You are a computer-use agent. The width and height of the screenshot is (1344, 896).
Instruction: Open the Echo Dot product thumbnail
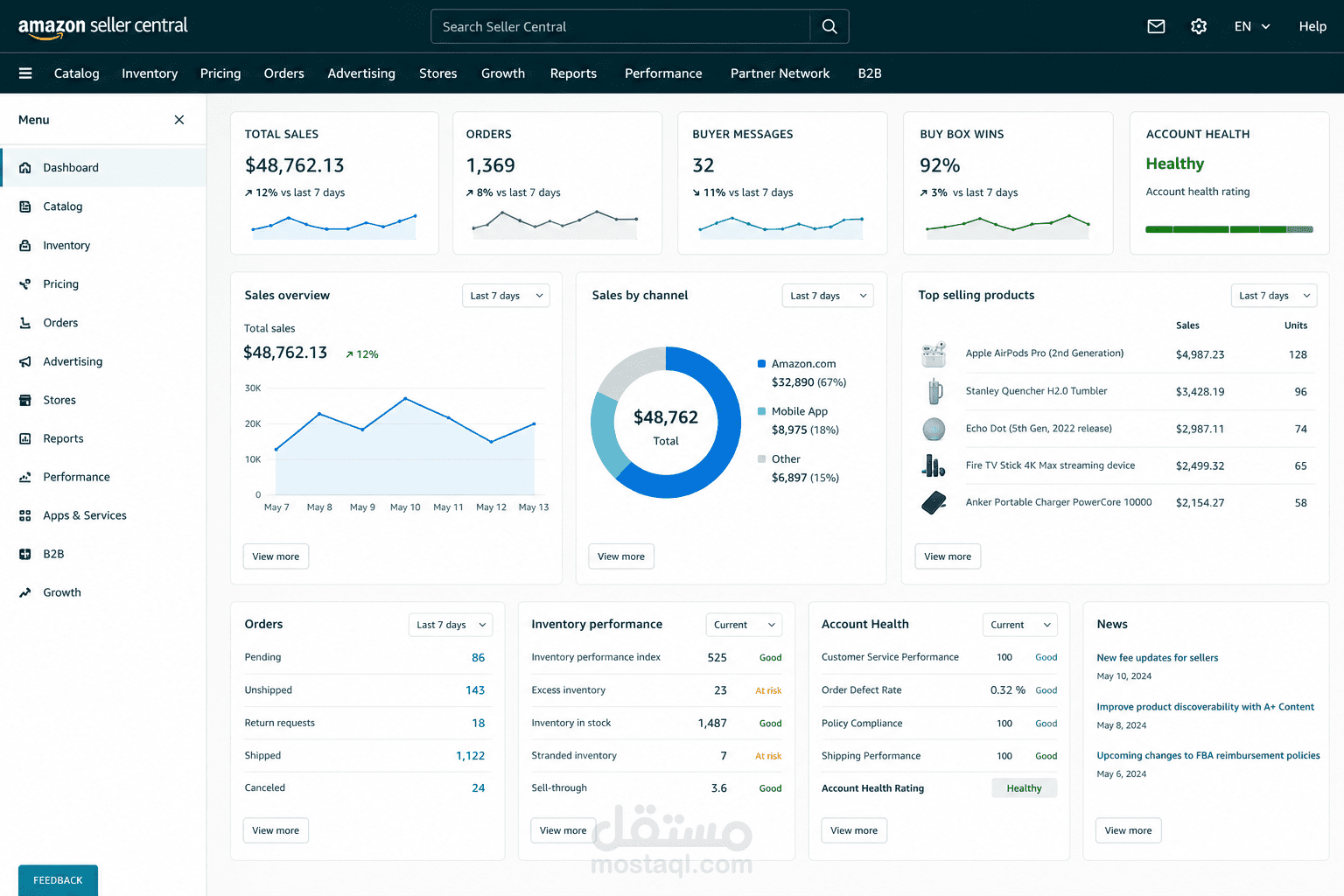(x=934, y=429)
